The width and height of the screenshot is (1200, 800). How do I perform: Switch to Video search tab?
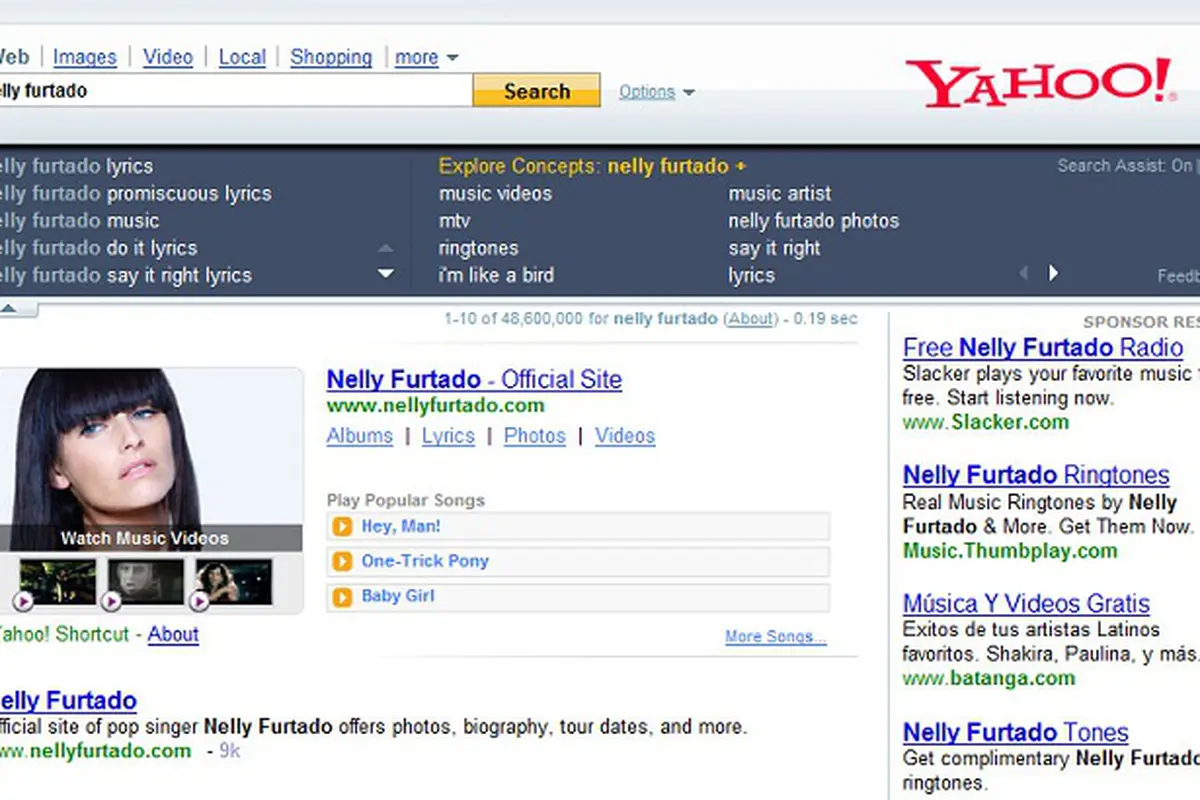click(x=168, y=57)
